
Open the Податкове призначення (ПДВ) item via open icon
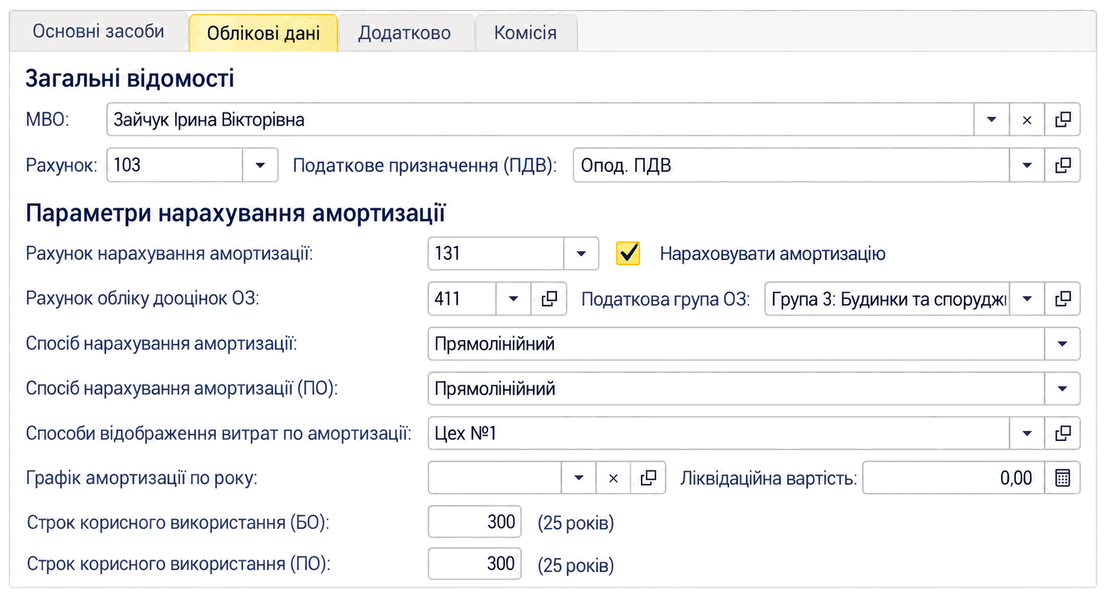[x=1062, y=166]
